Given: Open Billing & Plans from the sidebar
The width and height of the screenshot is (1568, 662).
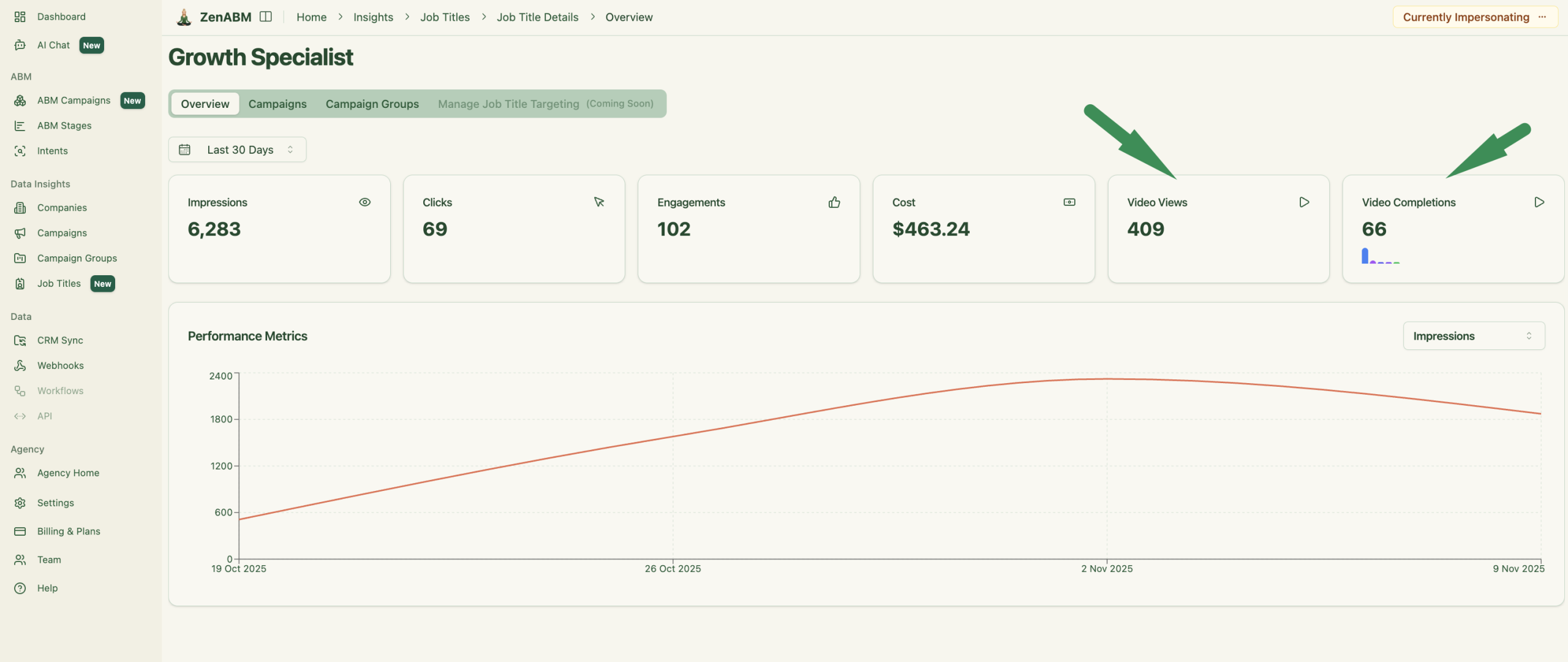Looking at the screenshot, I should (x=68, y=531).
